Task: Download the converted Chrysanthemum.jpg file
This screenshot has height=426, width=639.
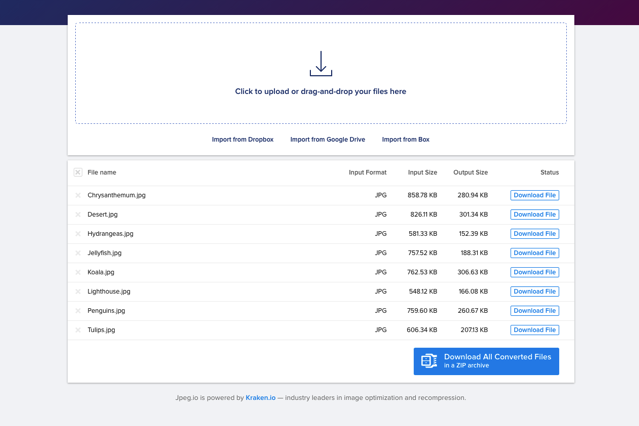Action: [534, 195]
